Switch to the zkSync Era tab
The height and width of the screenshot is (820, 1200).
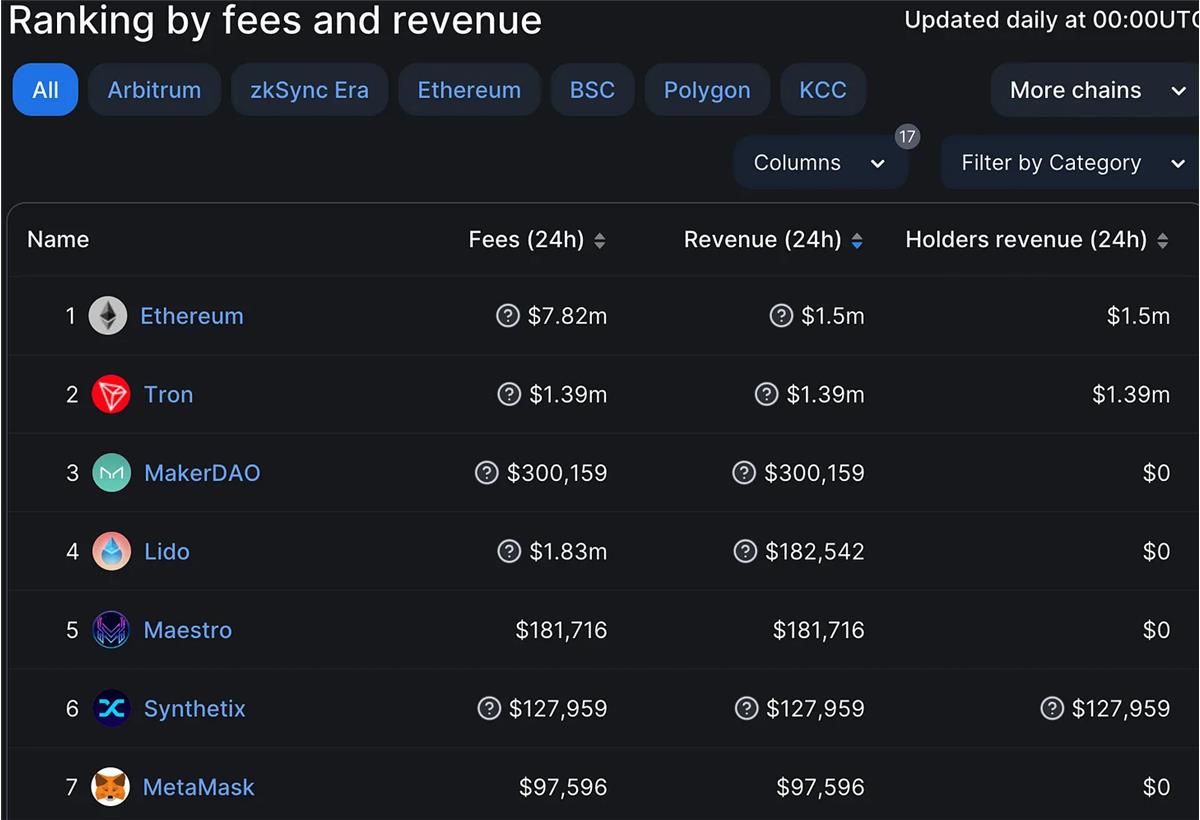coord(309,90)
